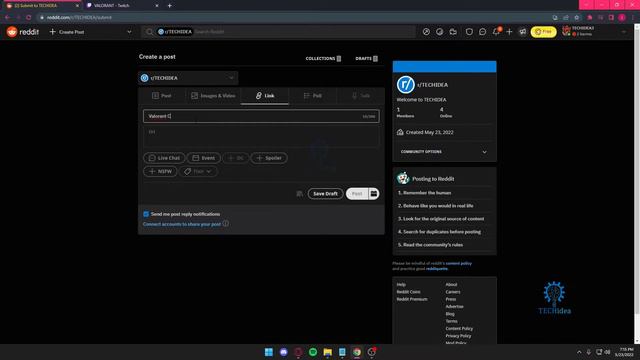The width and height of the screenshot is (640, 360).
Task: Open the r/TECHIDEA community avatar in sidebar
Action: 405,84
